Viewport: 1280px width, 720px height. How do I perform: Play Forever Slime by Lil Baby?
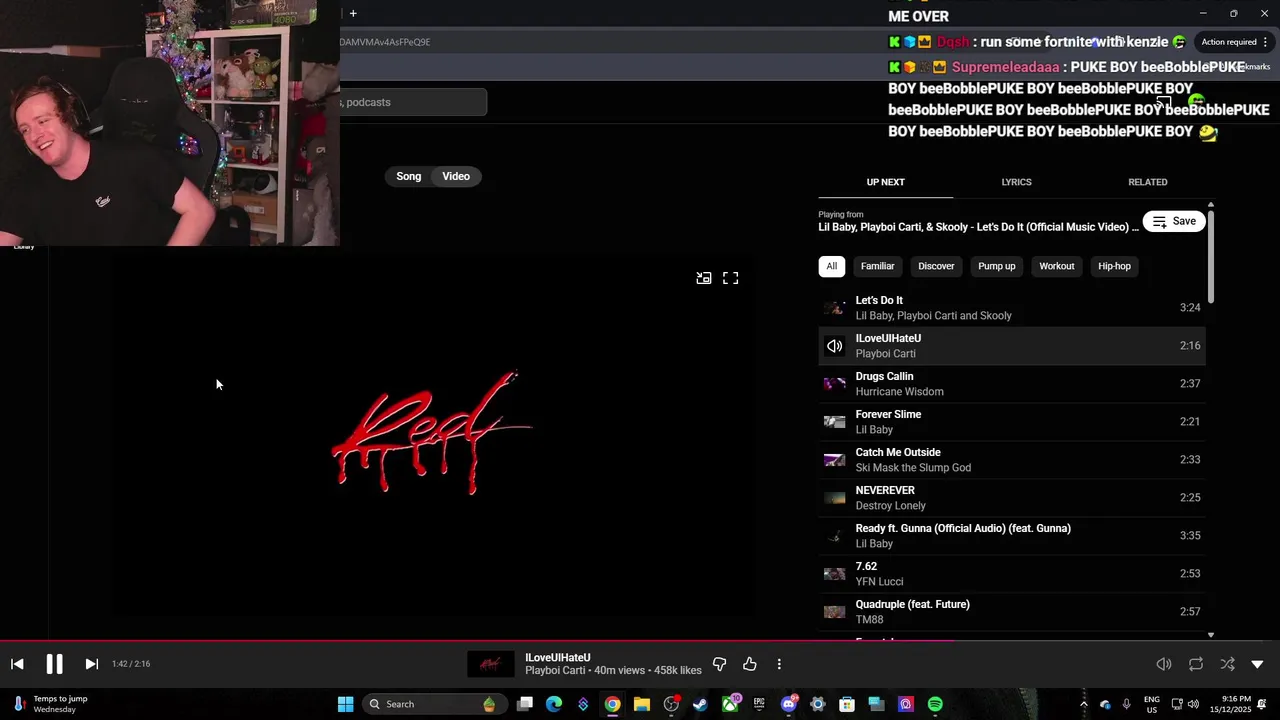[1011, 422]
